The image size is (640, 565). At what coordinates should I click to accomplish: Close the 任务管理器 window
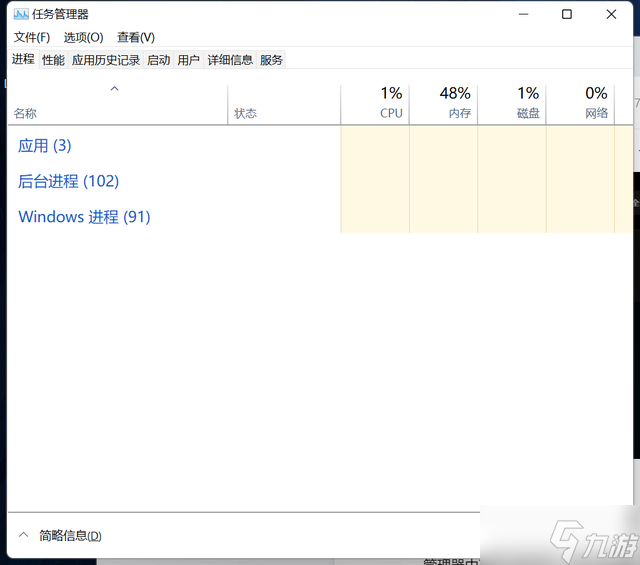[611, 14]
